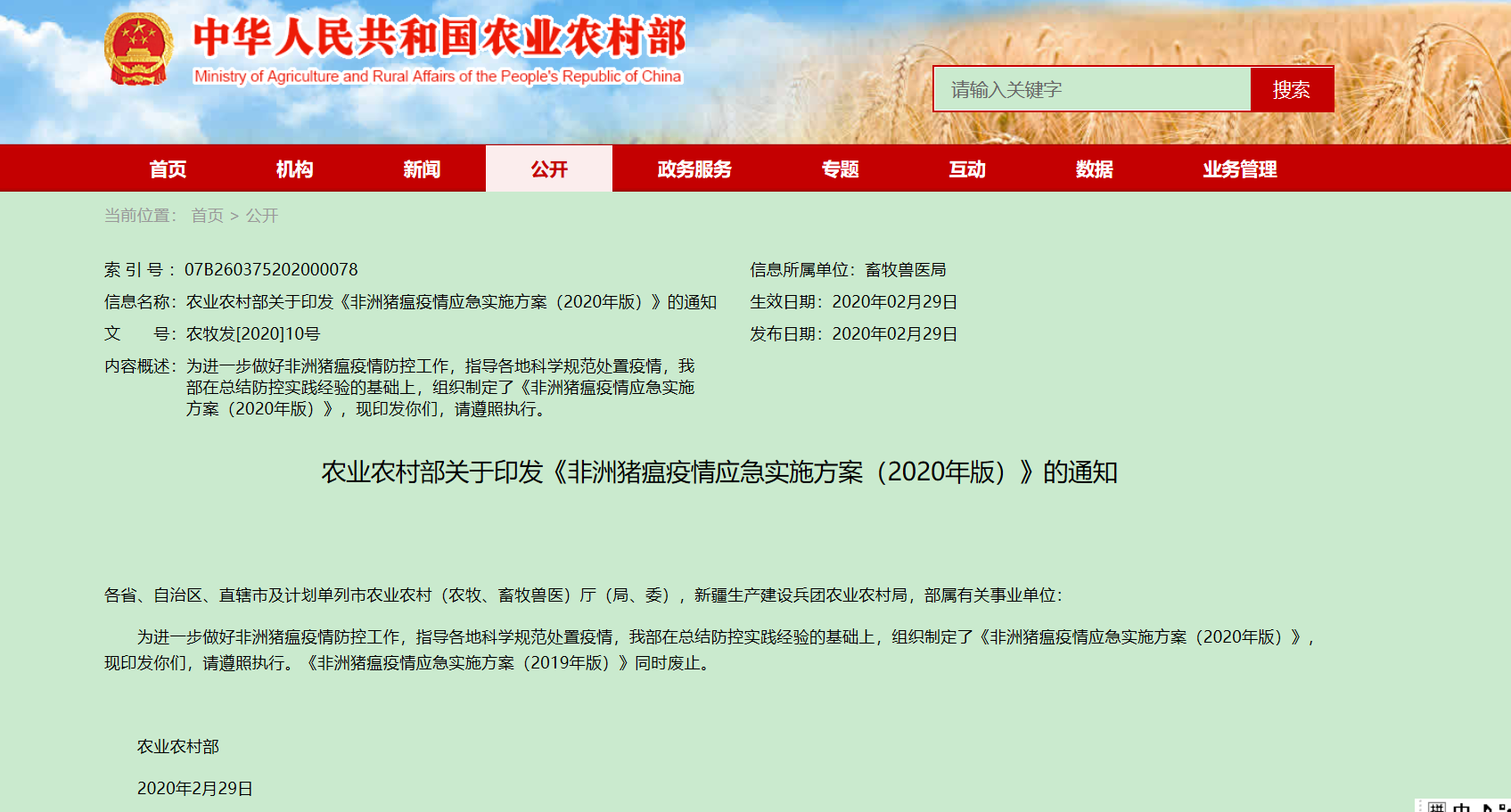The width and height of the screenshot is (1511, 812).
Task: Select the highlighted 公开 tab
Action: click(549, 169)
